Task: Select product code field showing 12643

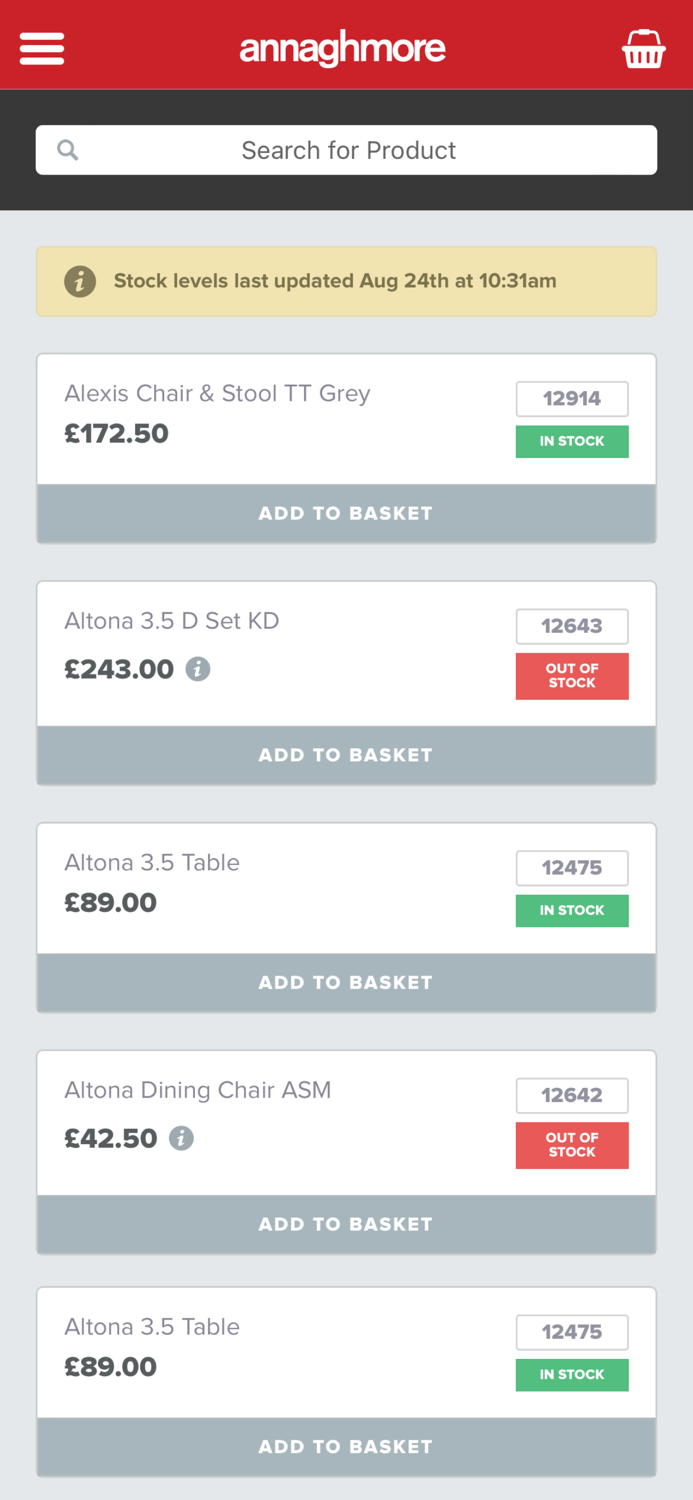Action: coord(572,626)
